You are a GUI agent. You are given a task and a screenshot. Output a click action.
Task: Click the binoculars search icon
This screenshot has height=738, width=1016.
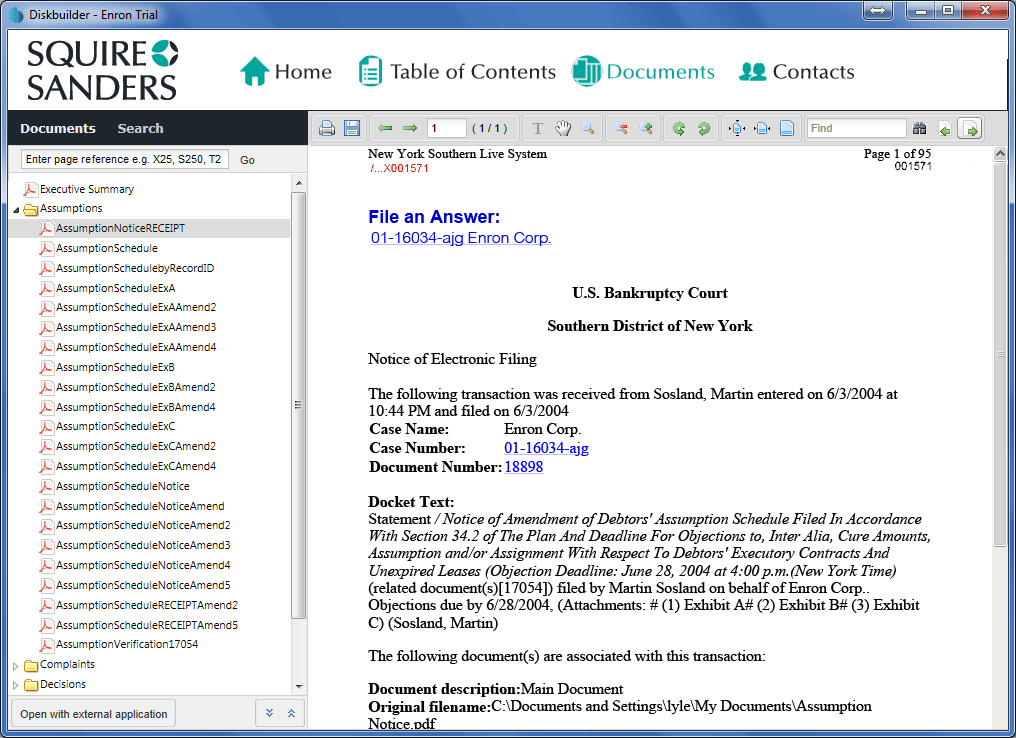click(919, 128)
